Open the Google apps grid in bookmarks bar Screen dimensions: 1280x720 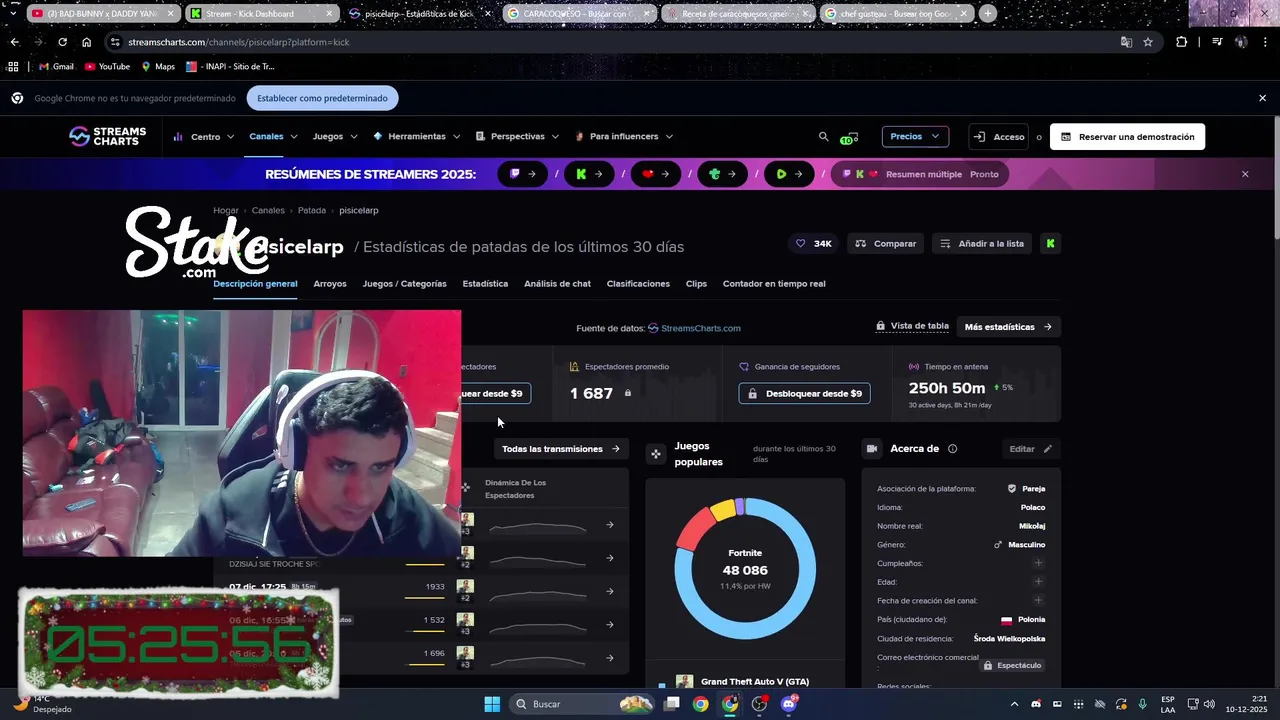(13, 66)
